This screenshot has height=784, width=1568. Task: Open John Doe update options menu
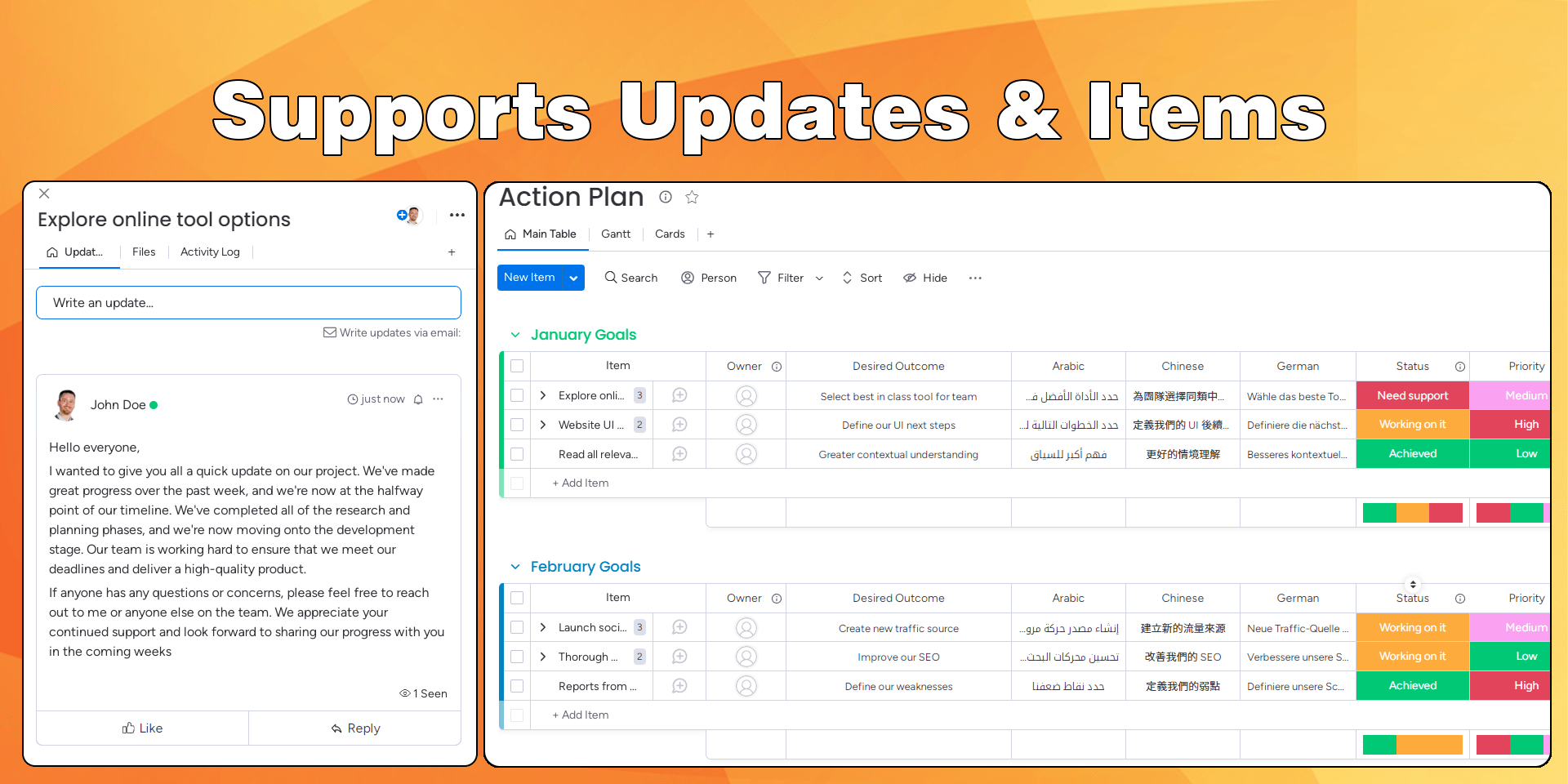(439, 399)
